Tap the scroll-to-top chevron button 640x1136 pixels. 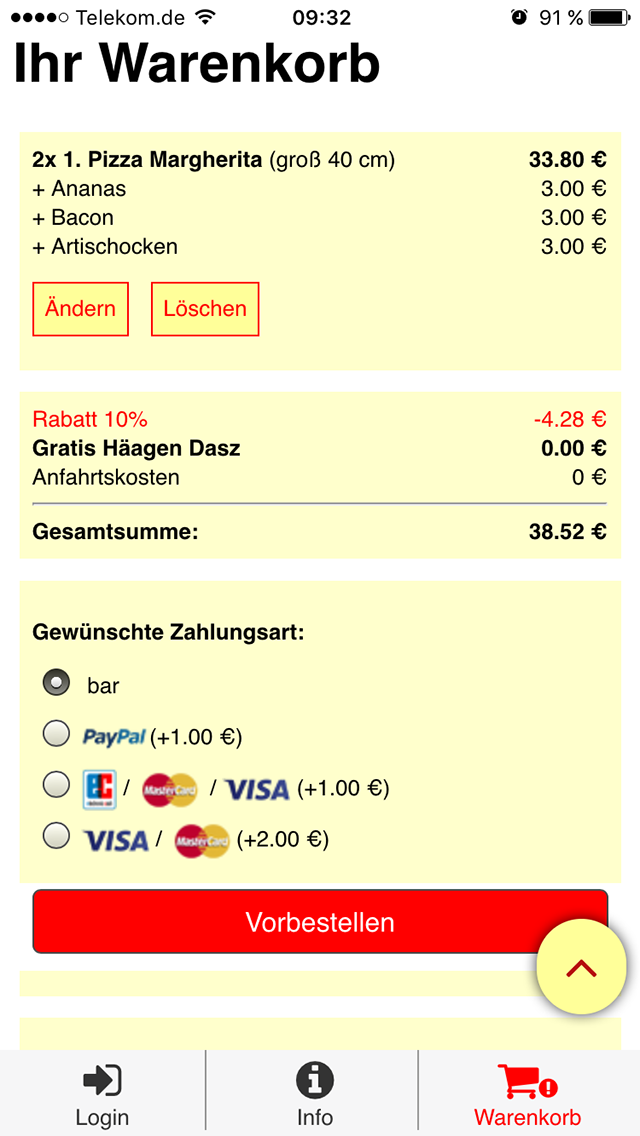[581, 969]
